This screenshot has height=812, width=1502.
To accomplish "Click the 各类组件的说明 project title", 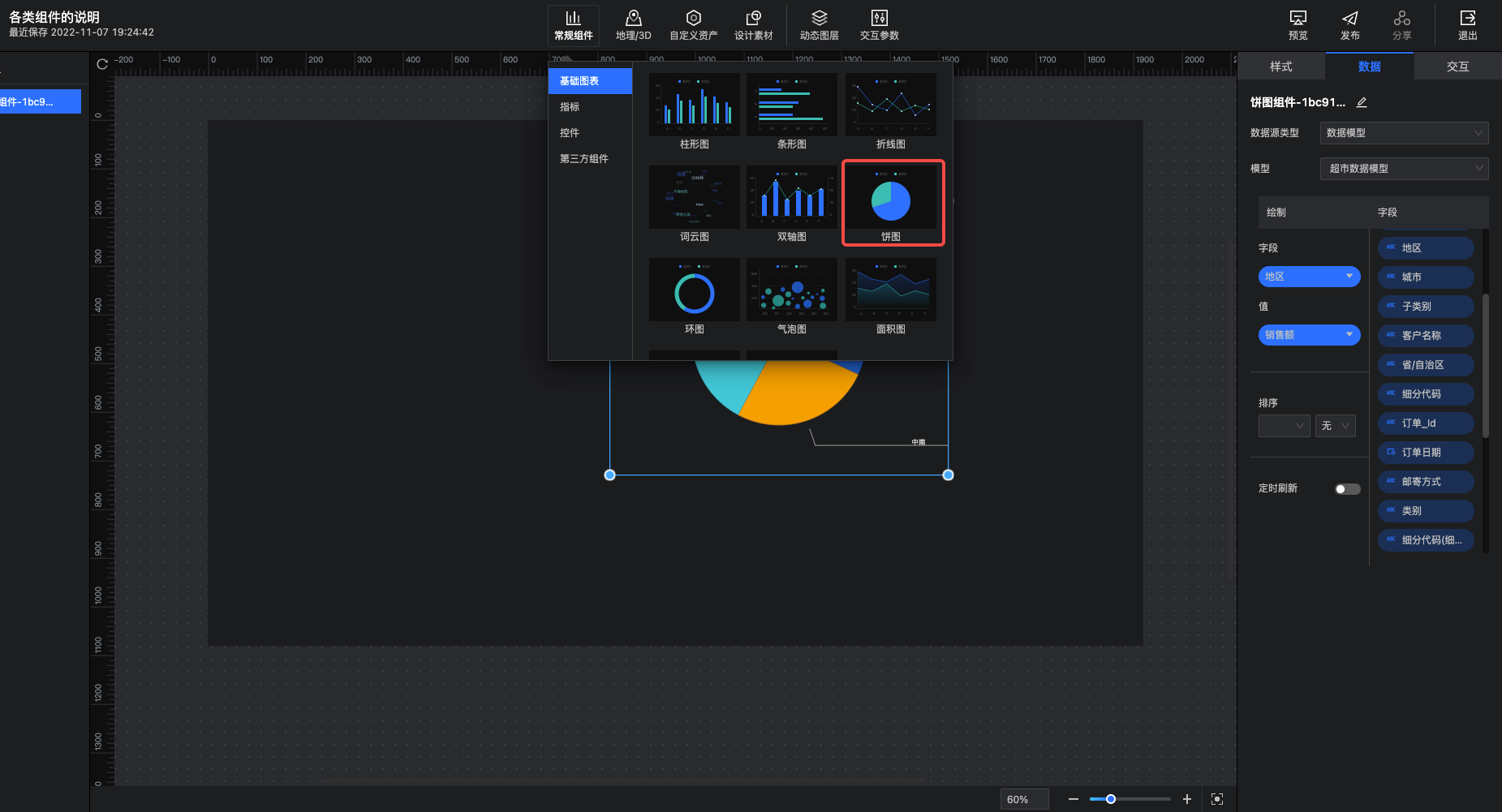I will coord(54,17).
